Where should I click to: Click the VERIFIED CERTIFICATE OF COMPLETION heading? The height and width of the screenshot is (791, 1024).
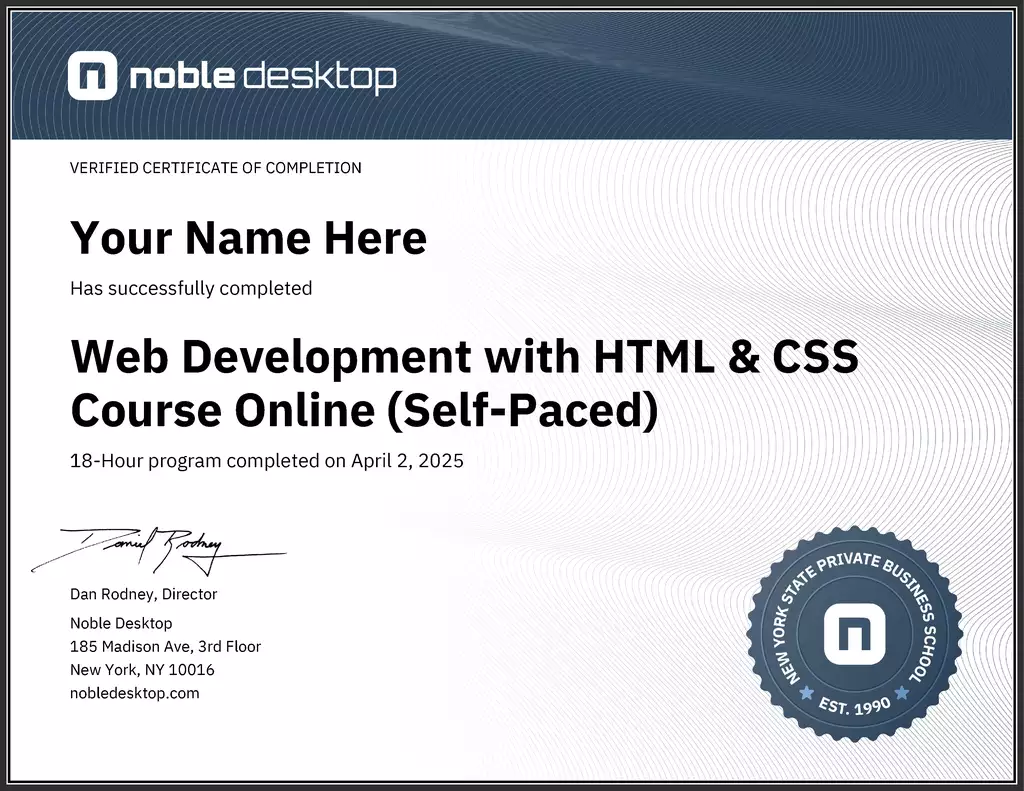215,168
